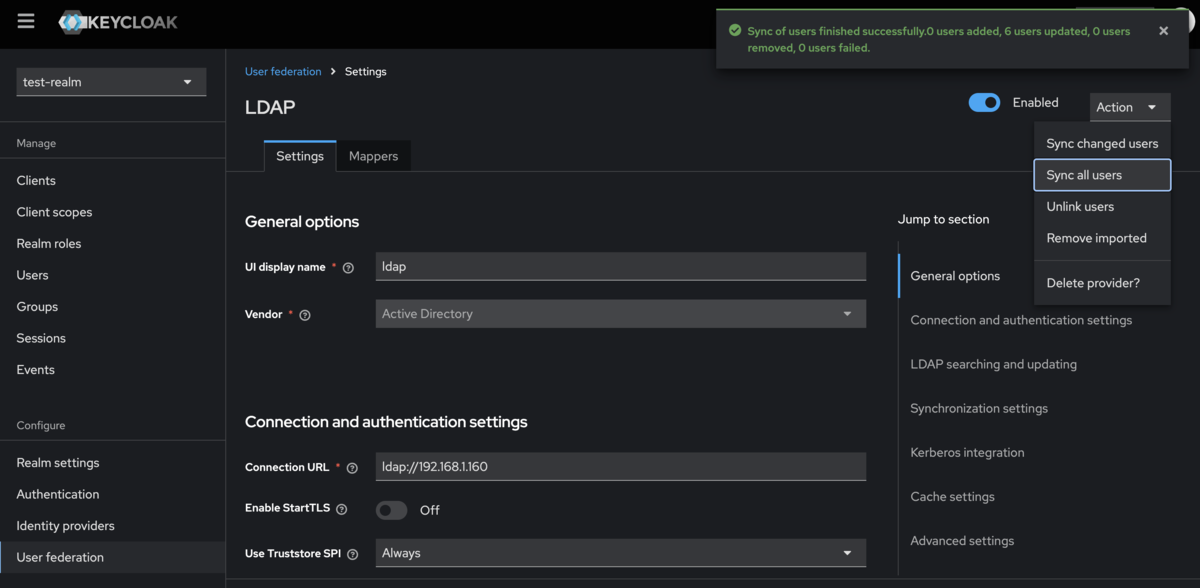Go to User federation breadcrumb link
Image resolution: width=1200 pixels, height=588 pixels.
pyautogui.click(x=283, y=72)
